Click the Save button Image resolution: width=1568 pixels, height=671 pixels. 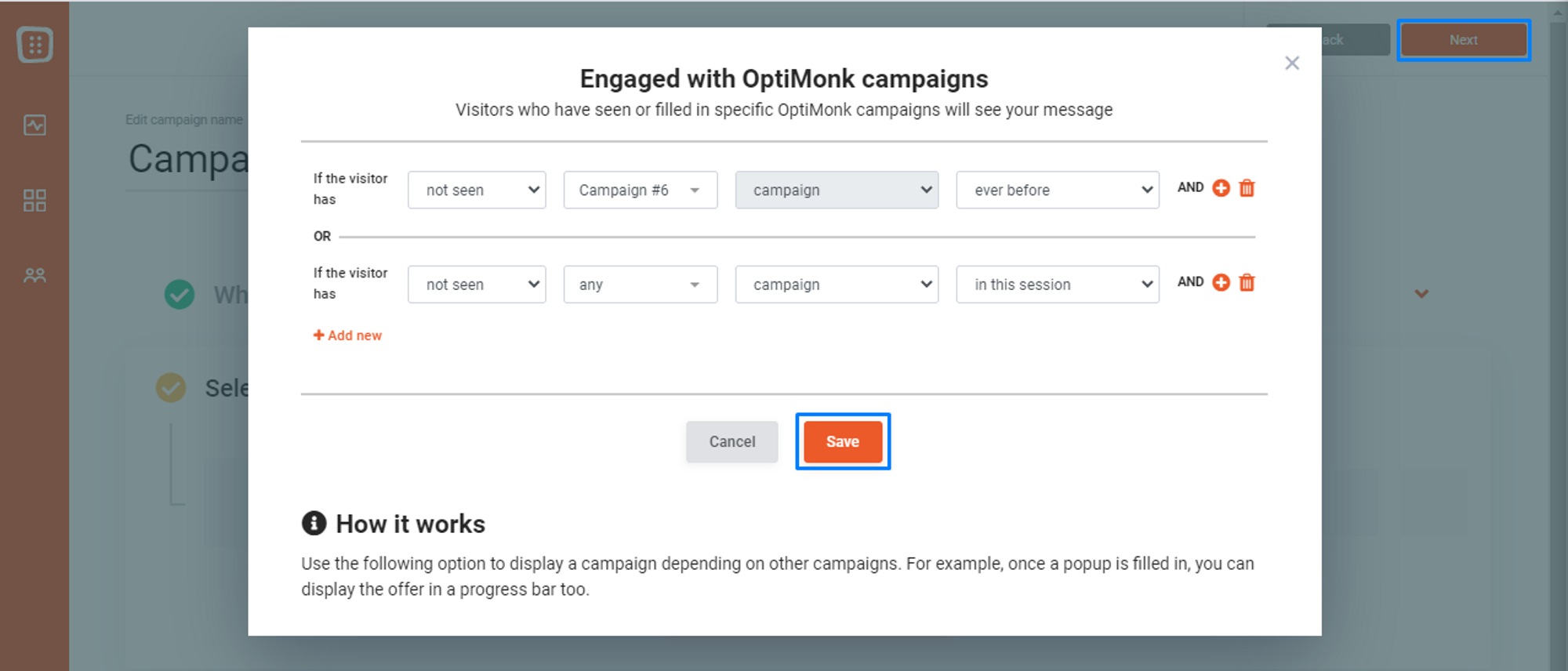coord(843,441)
